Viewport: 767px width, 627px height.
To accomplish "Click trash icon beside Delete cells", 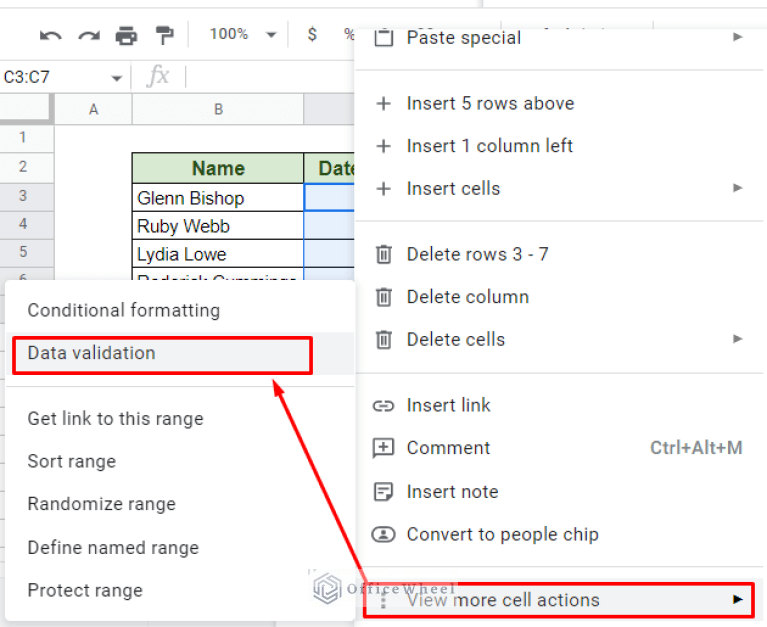I will click(x=384, y=339).
